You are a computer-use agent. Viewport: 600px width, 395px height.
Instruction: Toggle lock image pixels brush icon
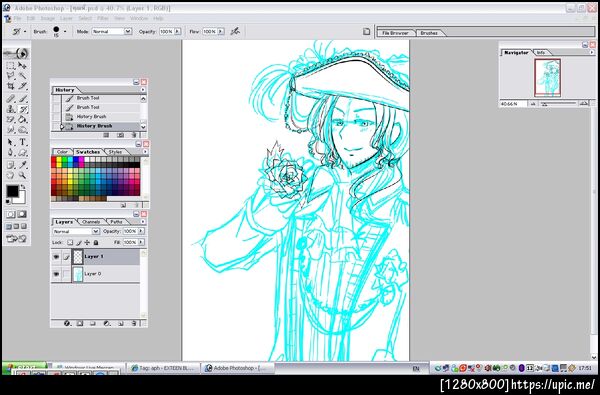79,242
